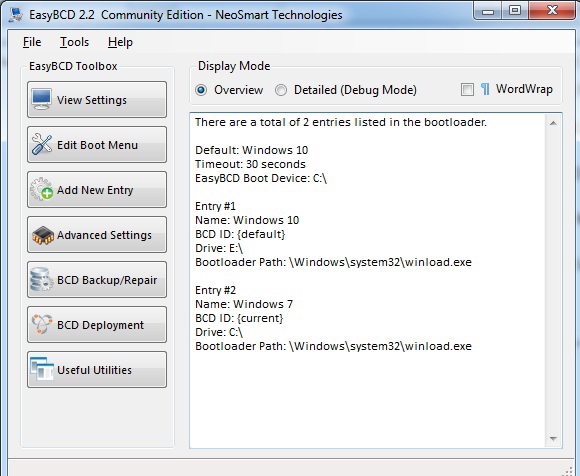Close the EasyBCD window
Viewport: 580px width, 476px height.
click(552, 11)
